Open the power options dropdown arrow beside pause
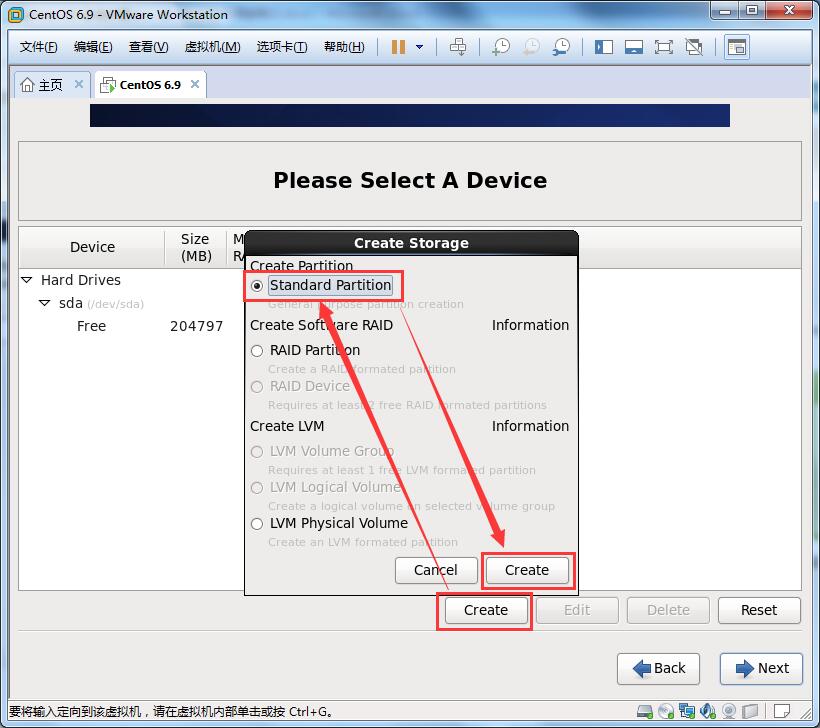 click(x=419, y=47)
